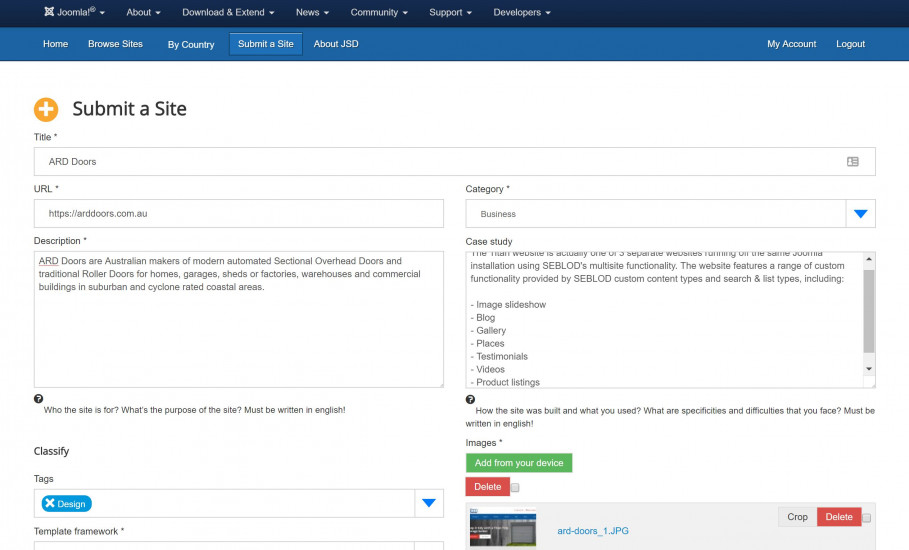Viewport: 909px width, 550px height.
Task: Click into the URL input field
Action: click(x=239, y=213)
